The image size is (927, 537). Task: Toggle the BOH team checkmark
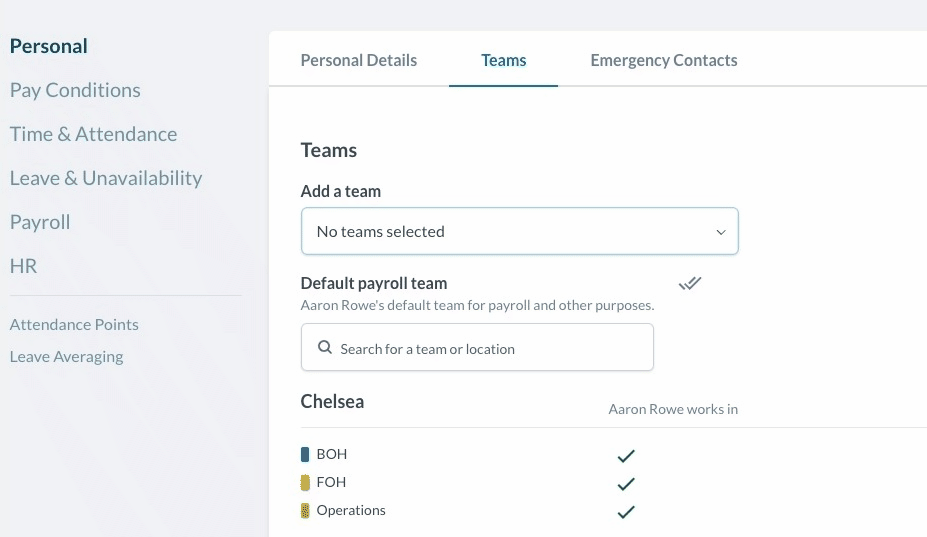click(626, 456)
